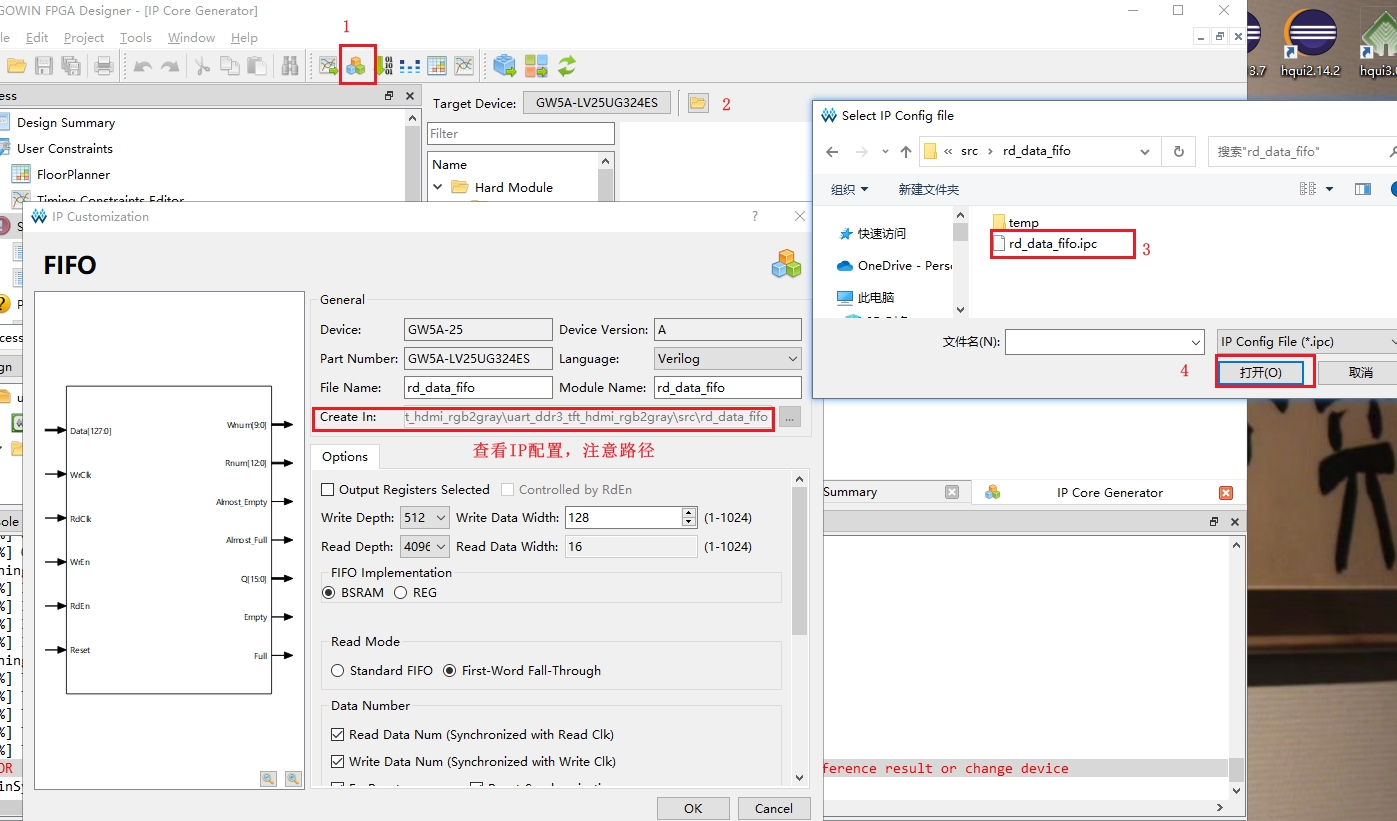Image resolution: width=1397 pixels, height=821 pixels.
Task: Go back in Select IP Config dialog
Action: [832, 151]
